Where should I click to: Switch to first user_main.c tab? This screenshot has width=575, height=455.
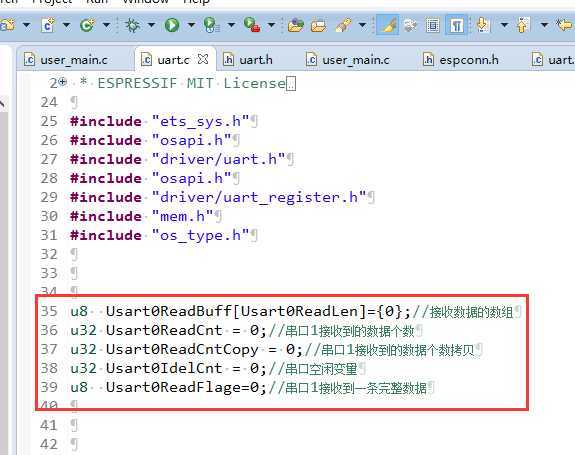coord(66,59)
